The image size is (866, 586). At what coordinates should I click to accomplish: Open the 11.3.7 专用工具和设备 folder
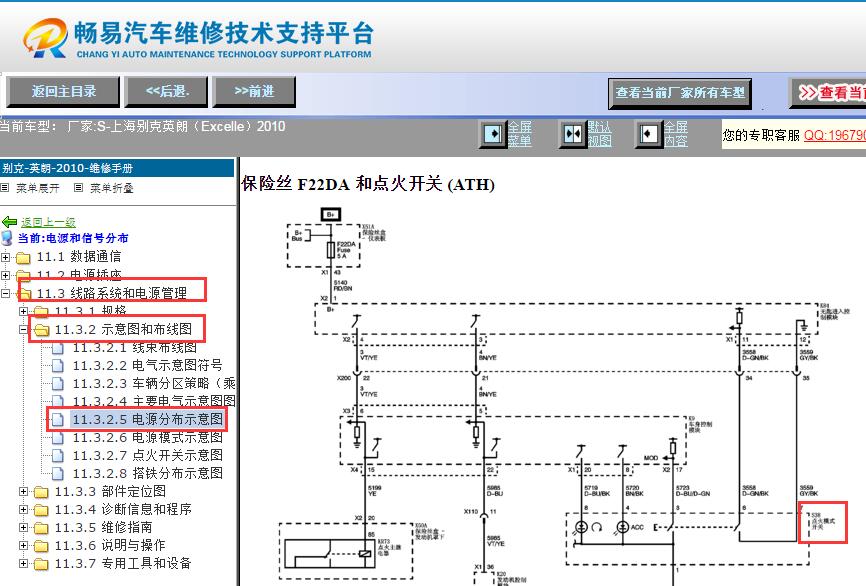pos(123,563)
